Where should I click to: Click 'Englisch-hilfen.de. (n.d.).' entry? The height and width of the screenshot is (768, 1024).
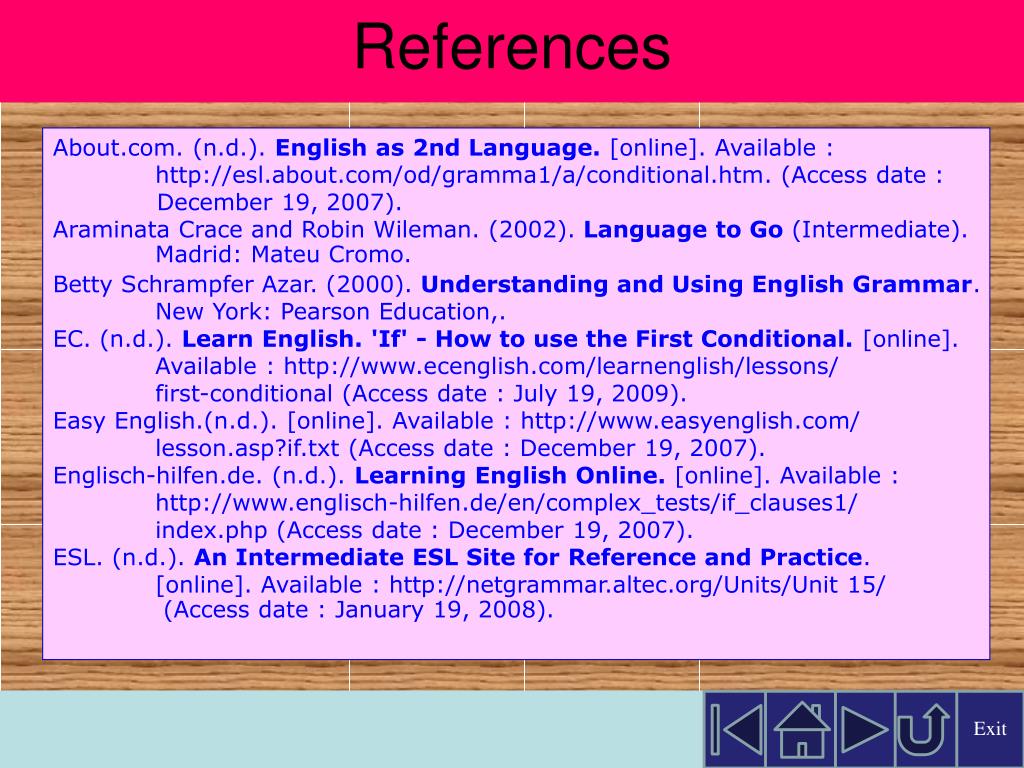[199, 476]
